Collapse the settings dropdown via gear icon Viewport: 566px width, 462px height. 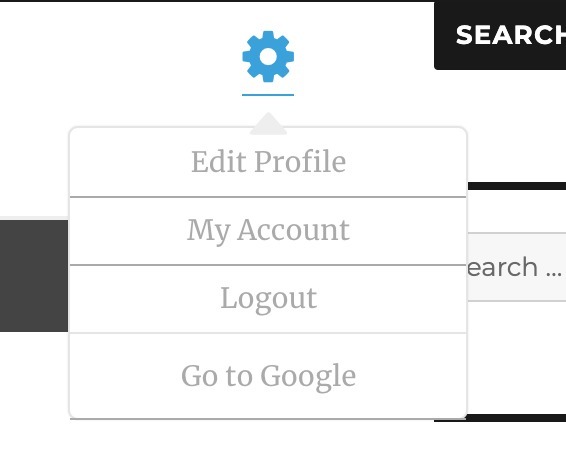point(268,57)
